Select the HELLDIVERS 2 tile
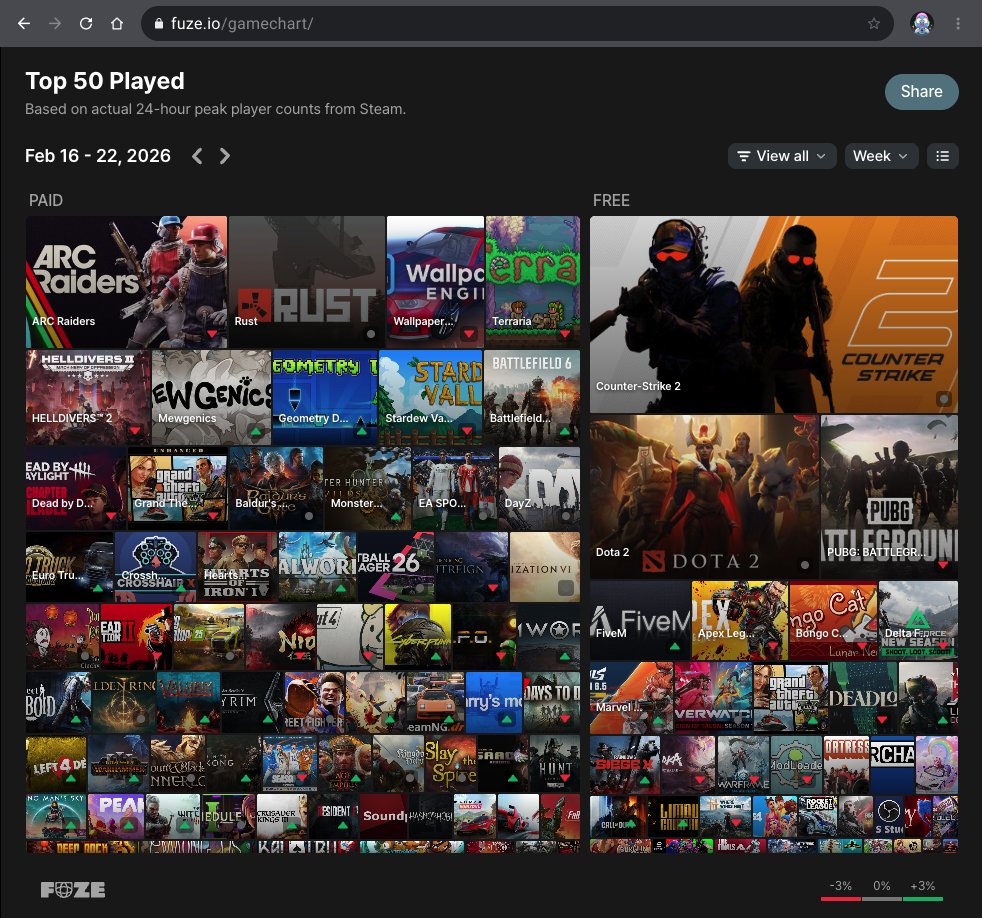982x918 pixels. [x=88, y=397]
